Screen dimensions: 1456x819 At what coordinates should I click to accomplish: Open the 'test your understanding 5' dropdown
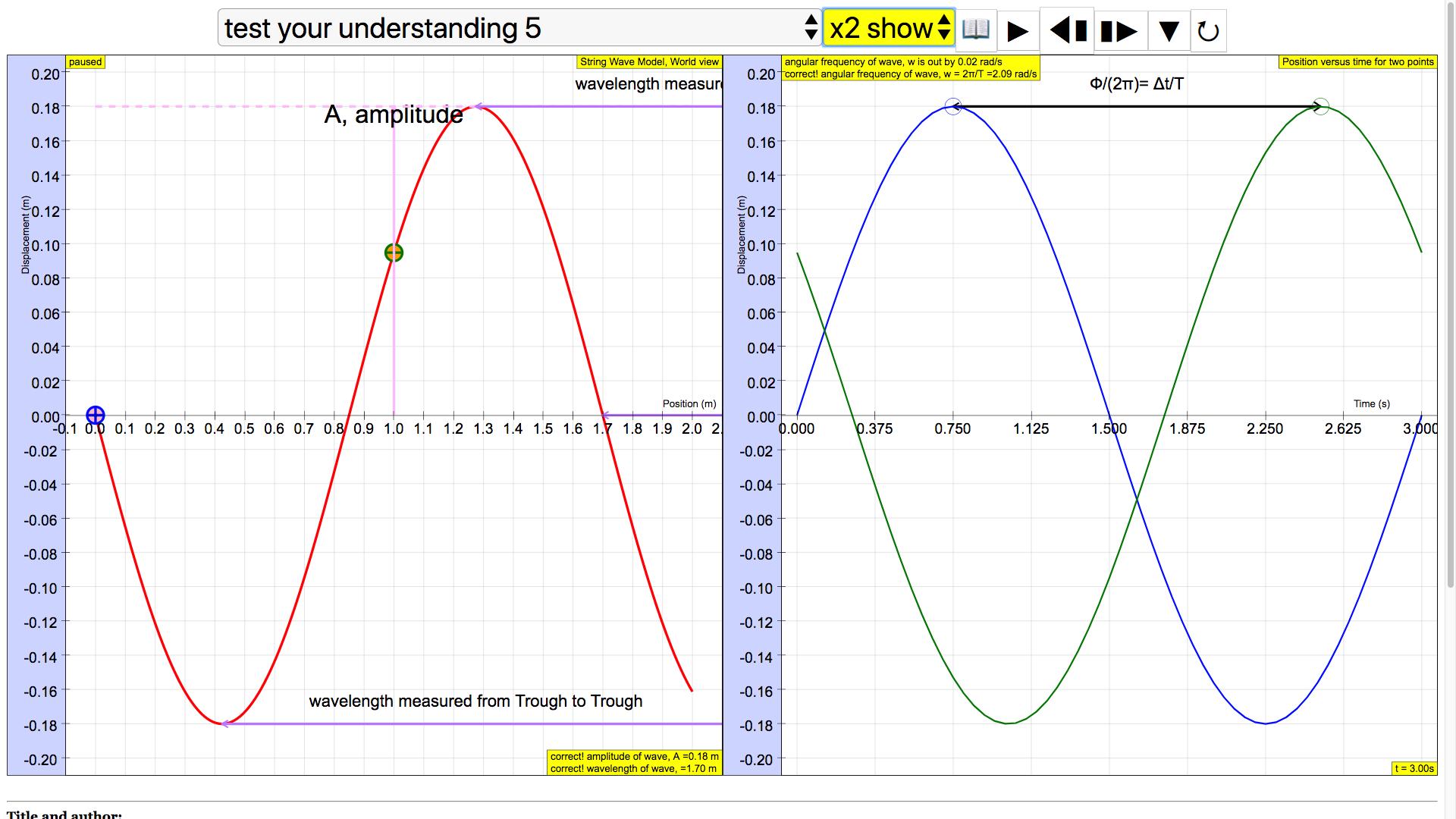(519, 28)
